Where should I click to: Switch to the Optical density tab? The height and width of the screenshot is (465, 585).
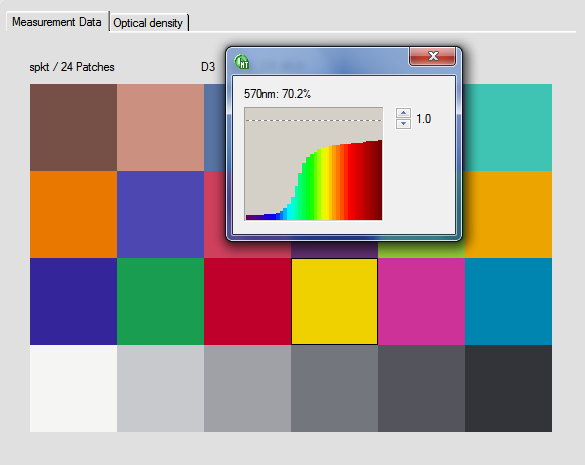pos(148,23)
